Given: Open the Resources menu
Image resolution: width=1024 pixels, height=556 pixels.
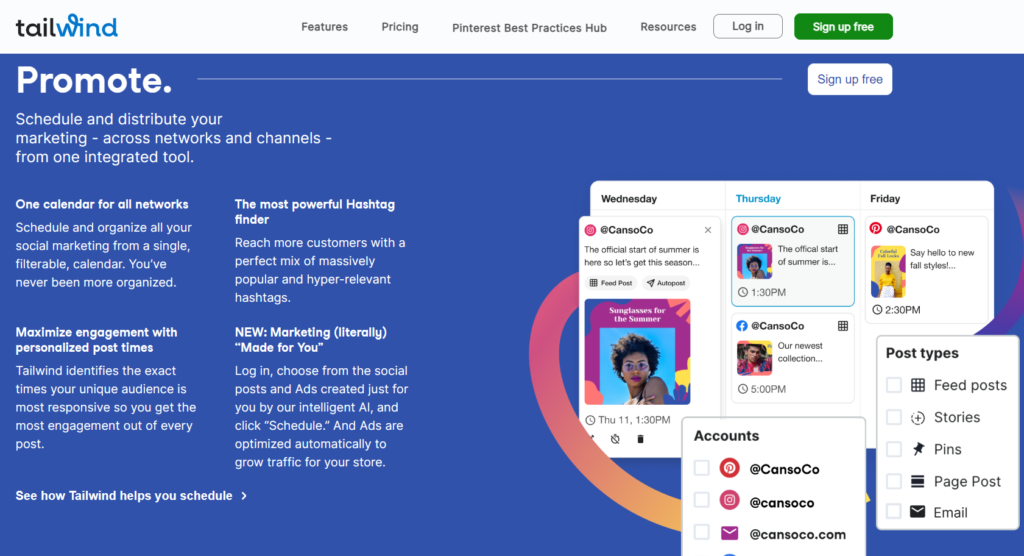Looking at the screenshot, I should click(x=668, y=27).
